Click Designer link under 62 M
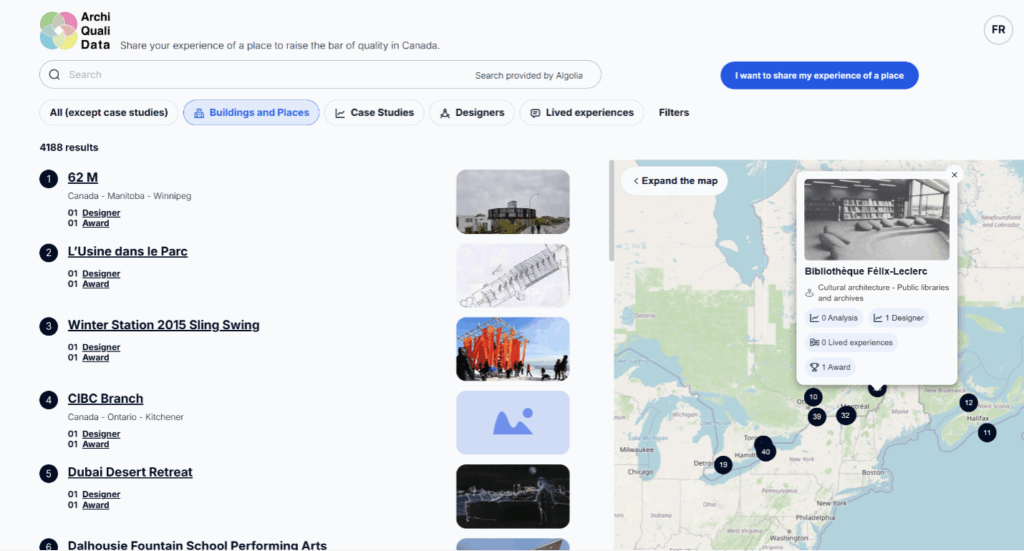Image resolution: width=1024 pixels, height=551 pixels. point(101,213)
